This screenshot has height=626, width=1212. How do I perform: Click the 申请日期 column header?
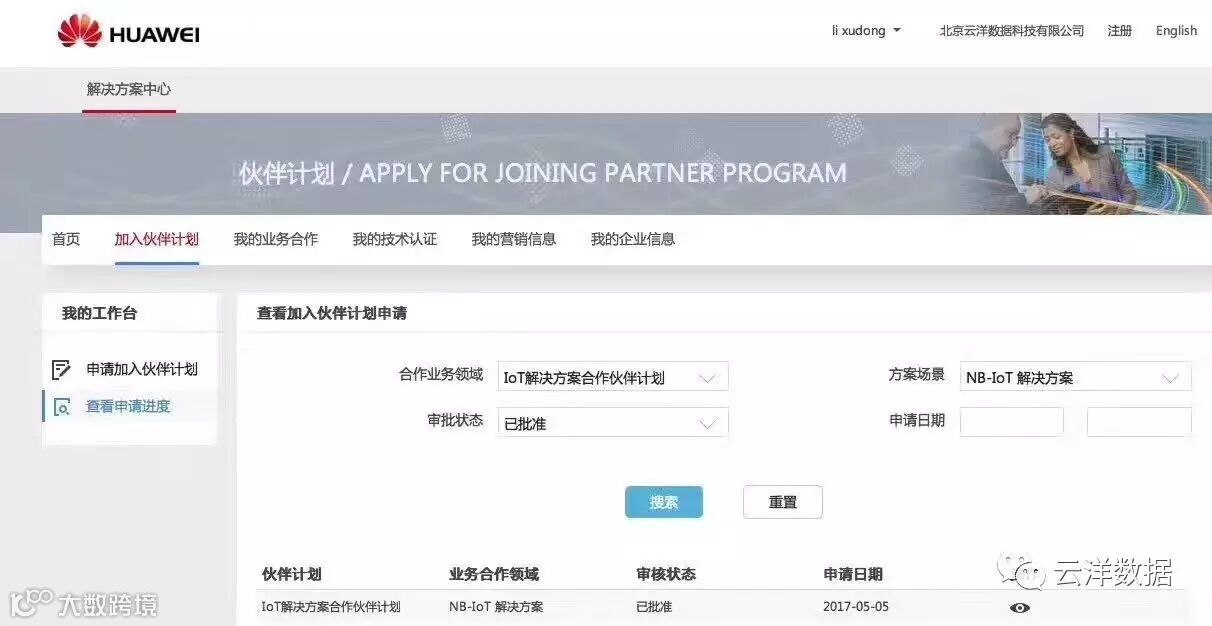(x=853, y=574)
